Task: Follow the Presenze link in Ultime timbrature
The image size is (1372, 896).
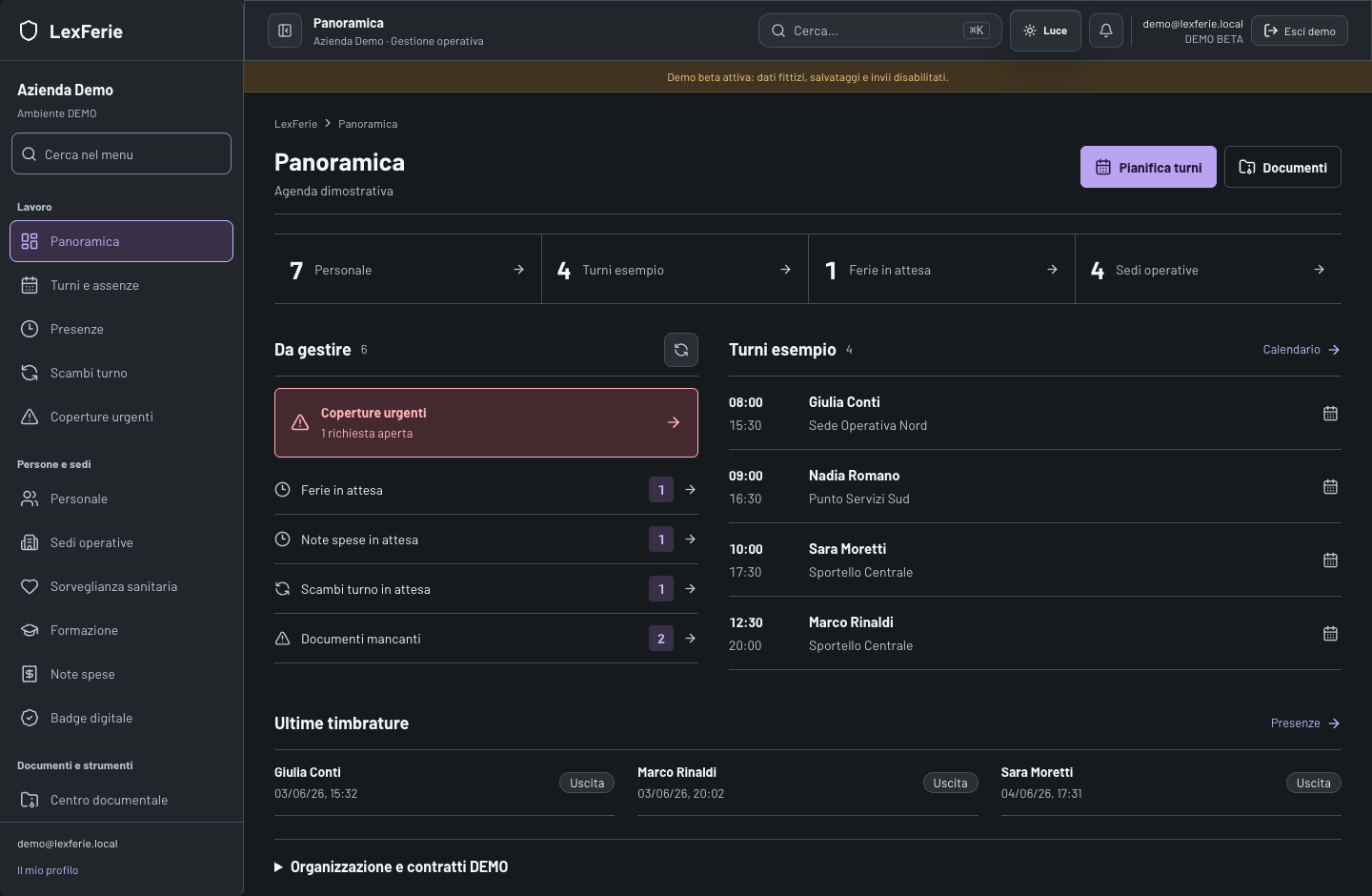Action: tap(1305, 723)
